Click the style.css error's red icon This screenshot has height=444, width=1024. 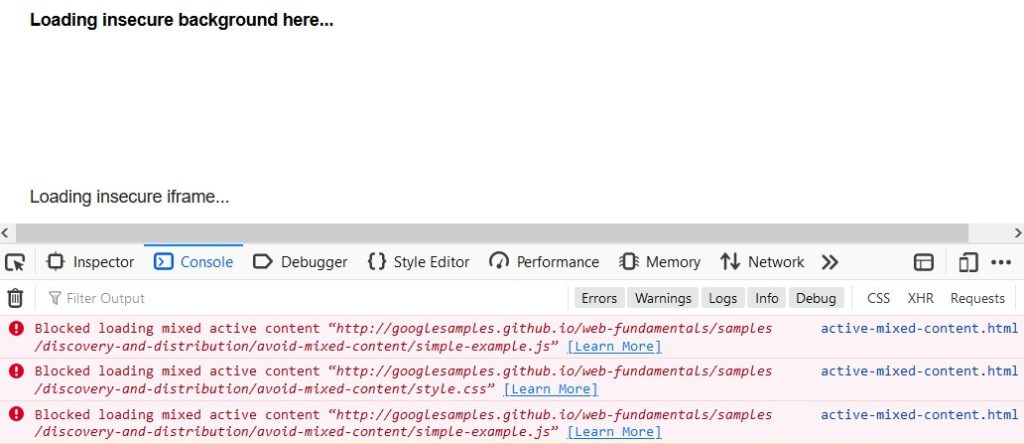pos(15,371)
